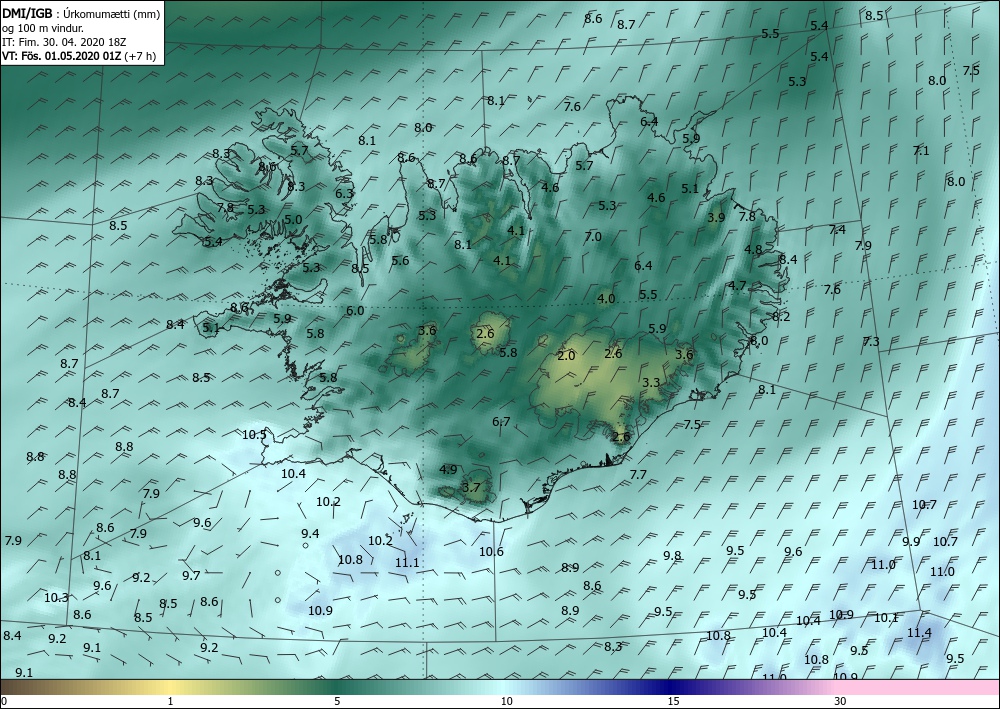
Task: Click the color scale tick labeled 1
Action: point(170,701)
